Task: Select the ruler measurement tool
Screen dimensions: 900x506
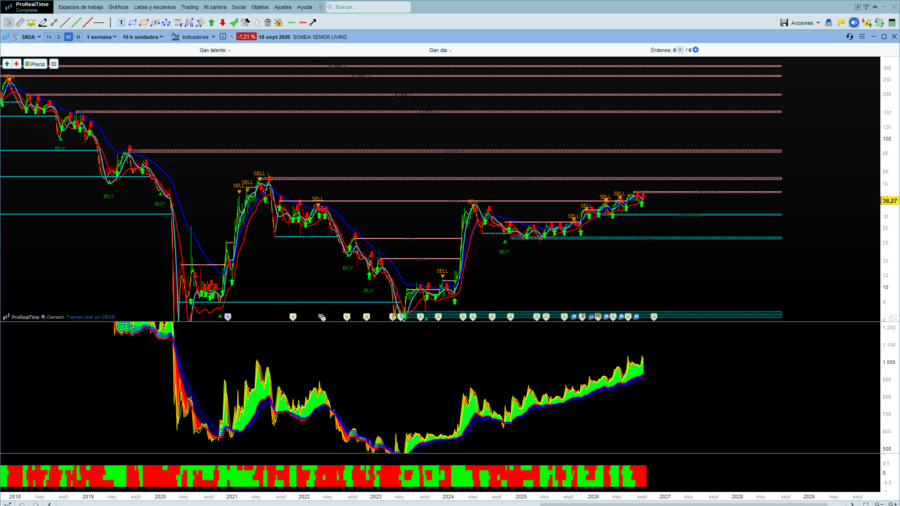Action: [20, 22]
